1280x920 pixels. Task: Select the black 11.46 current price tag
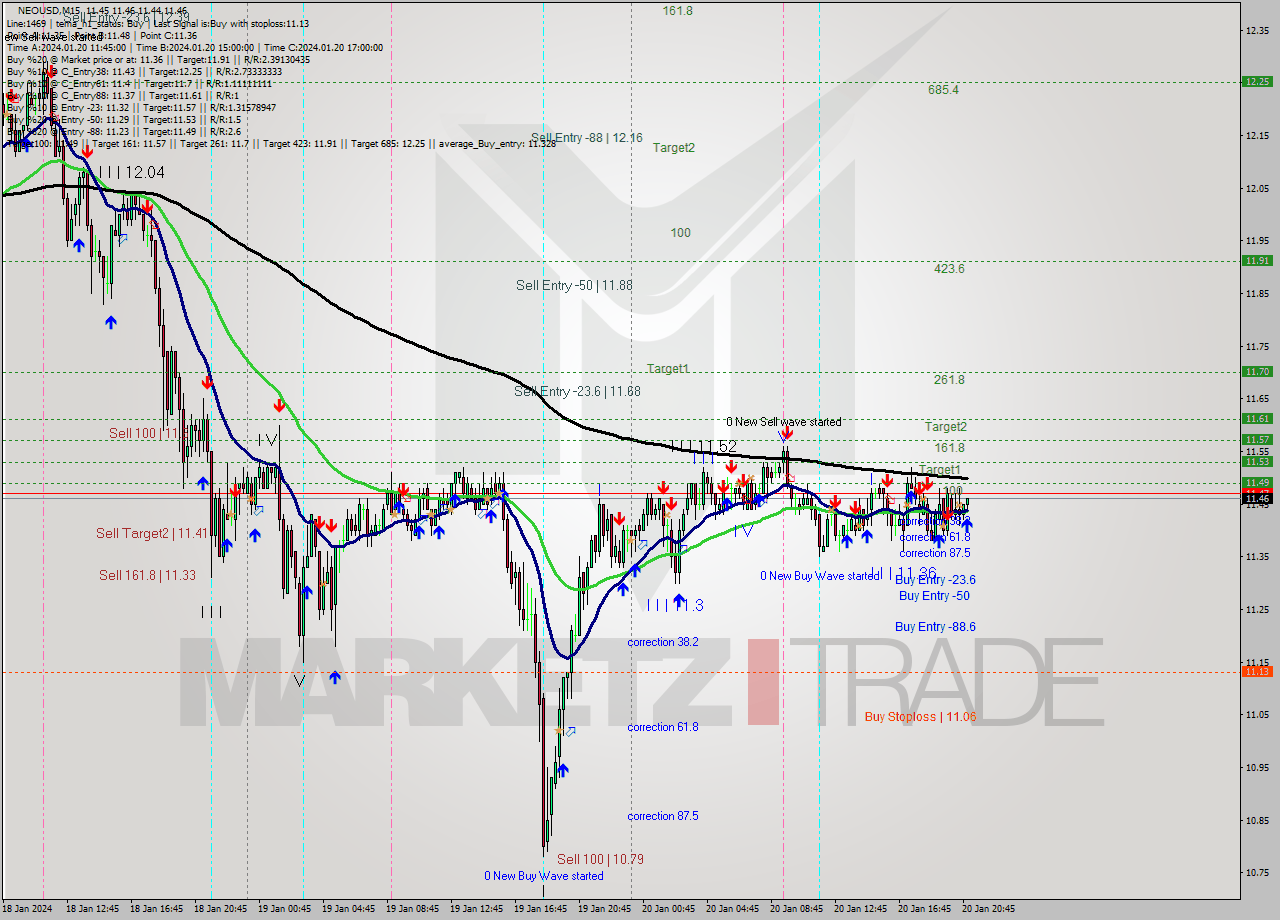coord(1257,498)
